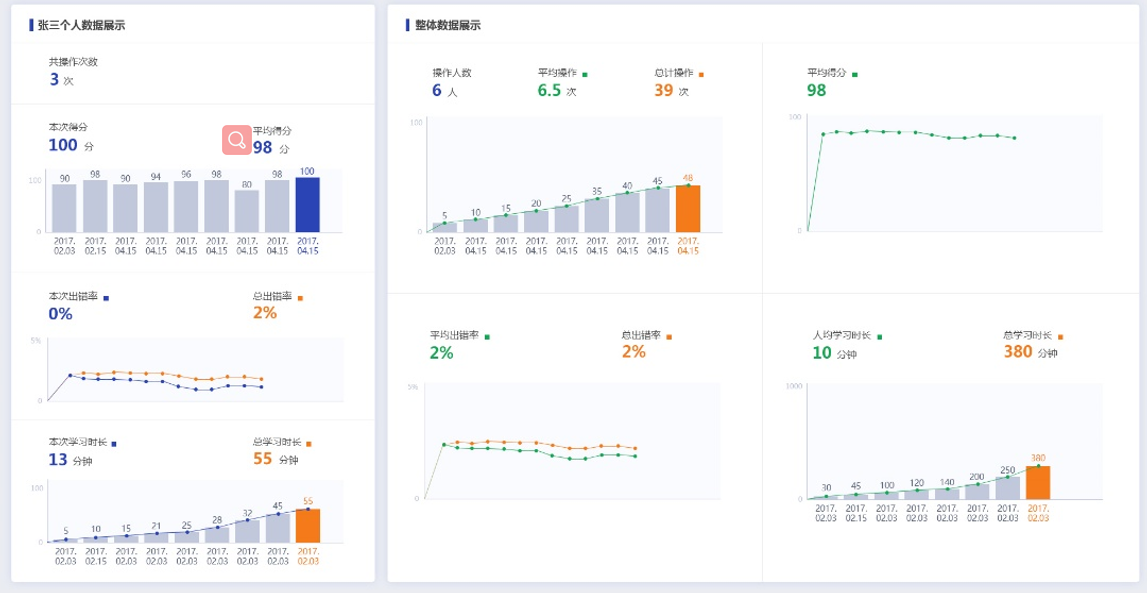This screenshot has width=1147, height=593.
Task: Select the orange bar labeled 55
Action: click(x=308, y=525)
